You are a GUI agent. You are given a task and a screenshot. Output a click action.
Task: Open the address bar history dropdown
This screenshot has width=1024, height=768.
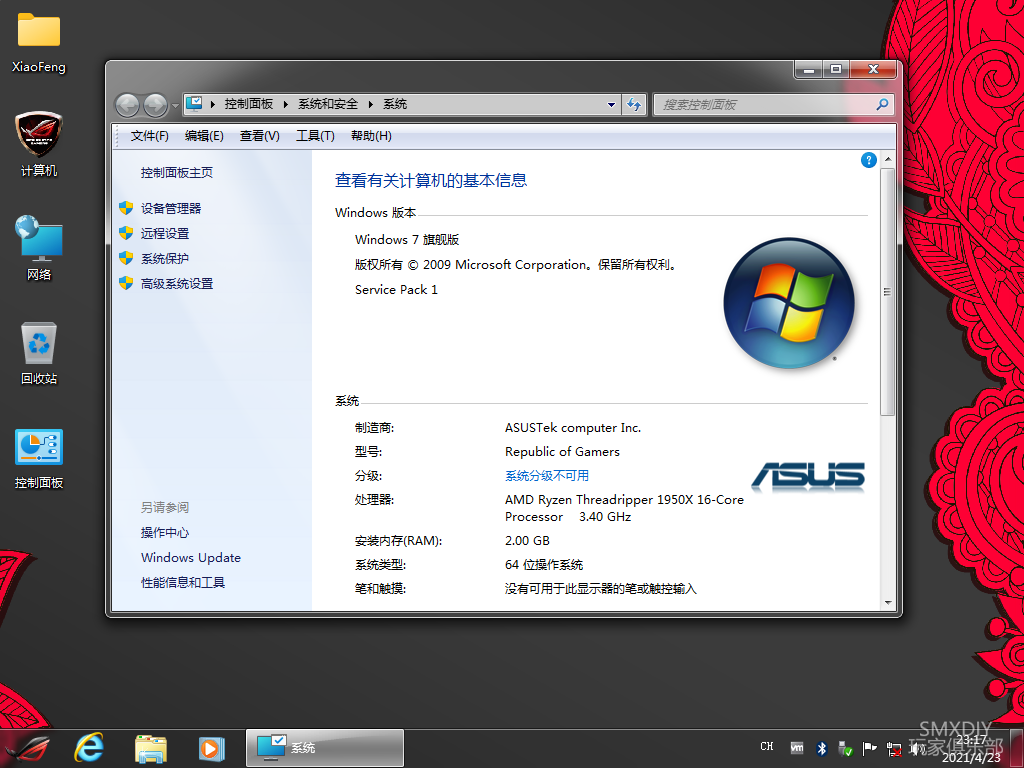tap(611, 104)
